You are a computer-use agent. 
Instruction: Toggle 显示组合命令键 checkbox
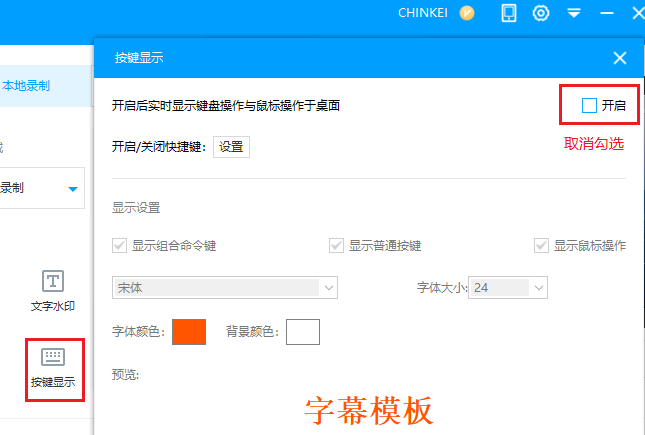click(x=121, y=245)
